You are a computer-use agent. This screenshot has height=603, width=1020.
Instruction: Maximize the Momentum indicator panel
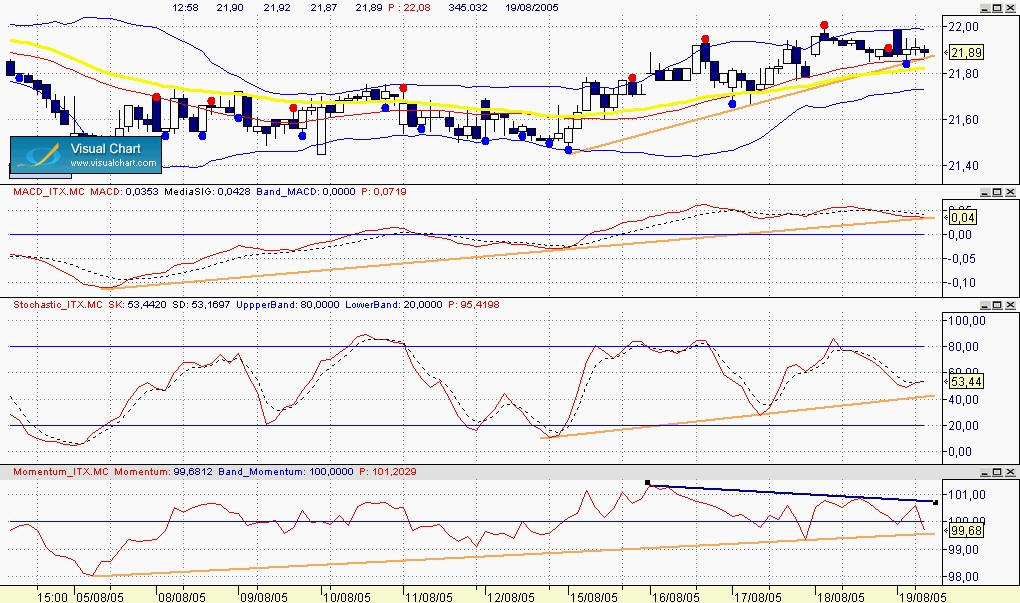point(997,470)
